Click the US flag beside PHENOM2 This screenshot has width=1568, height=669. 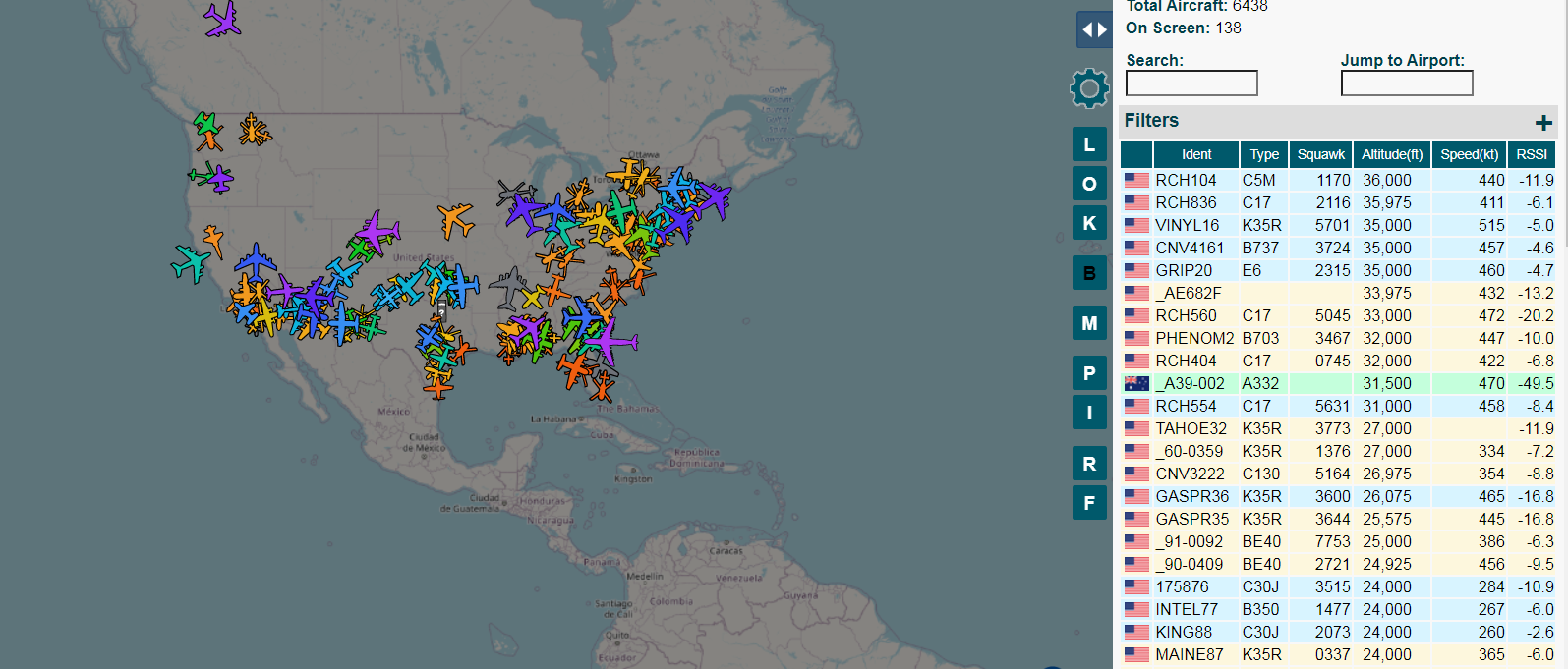pos(1136,339)
